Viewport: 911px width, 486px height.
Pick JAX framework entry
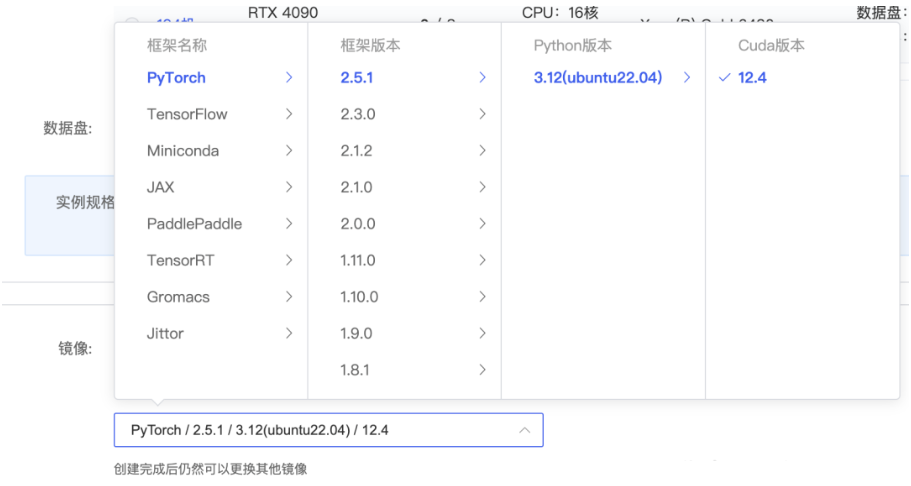[160, 187]
